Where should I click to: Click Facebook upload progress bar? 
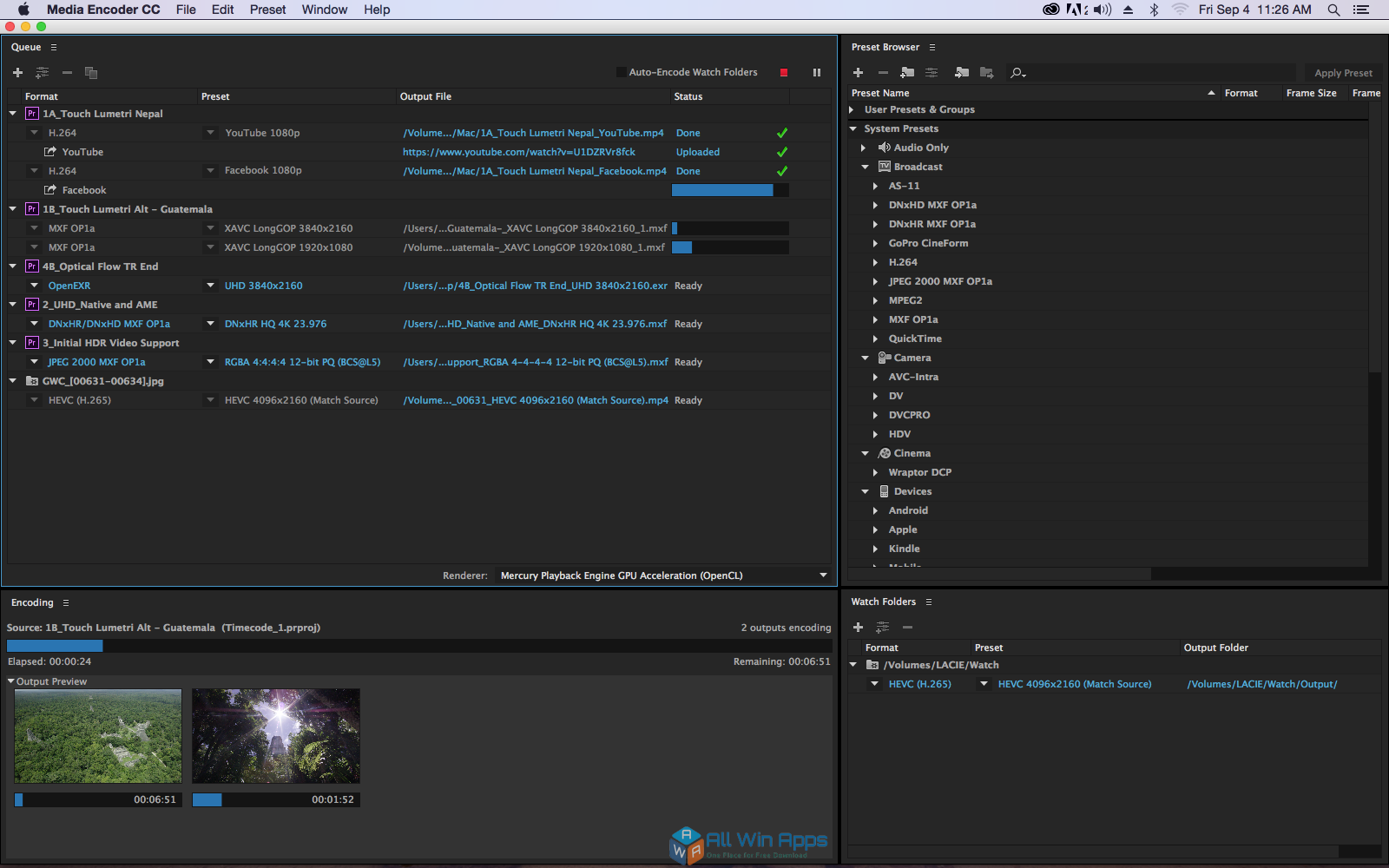click(x=730, y=190)
